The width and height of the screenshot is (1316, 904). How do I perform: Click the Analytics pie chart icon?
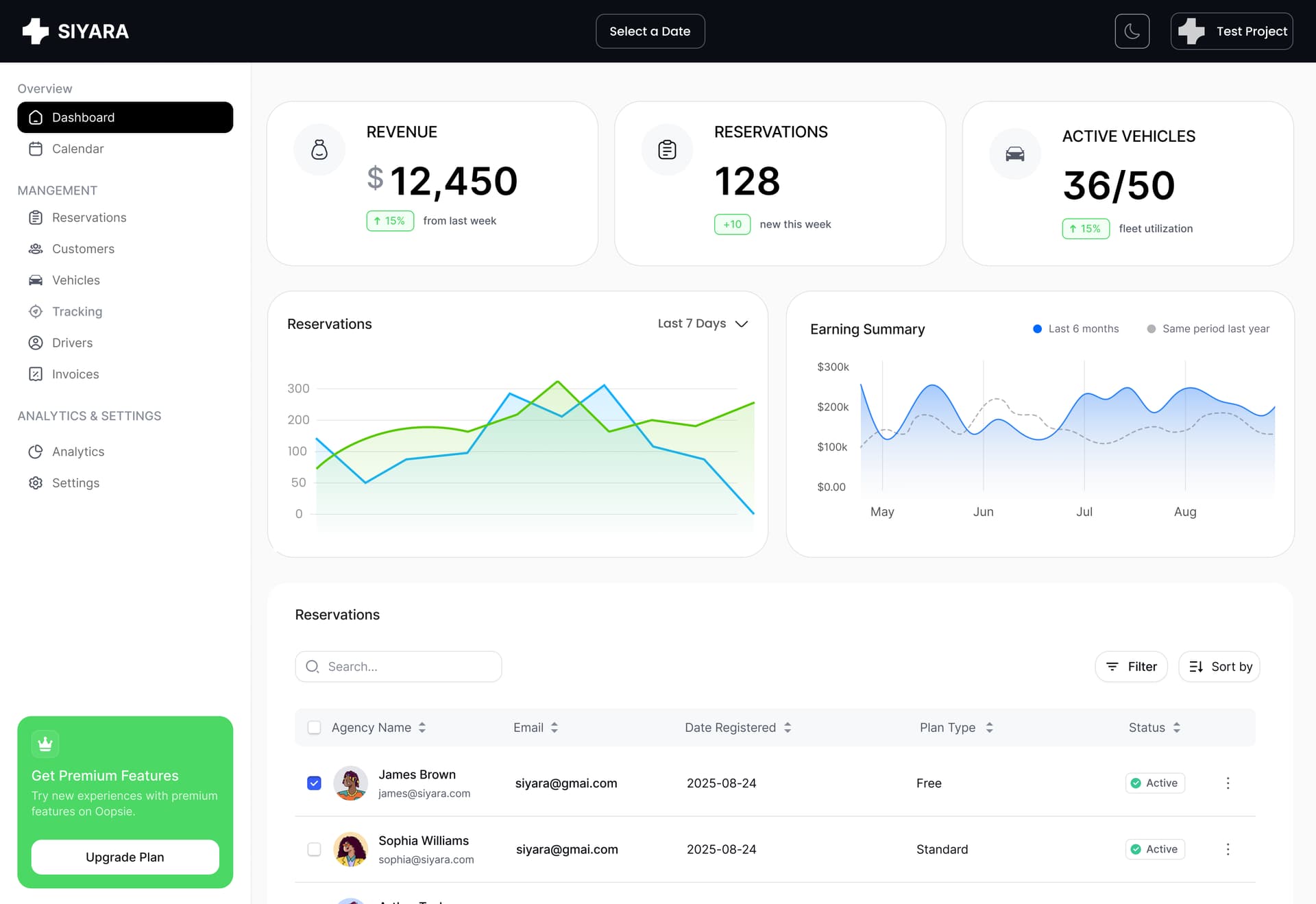pyautogui.click(x=36, y=452)
